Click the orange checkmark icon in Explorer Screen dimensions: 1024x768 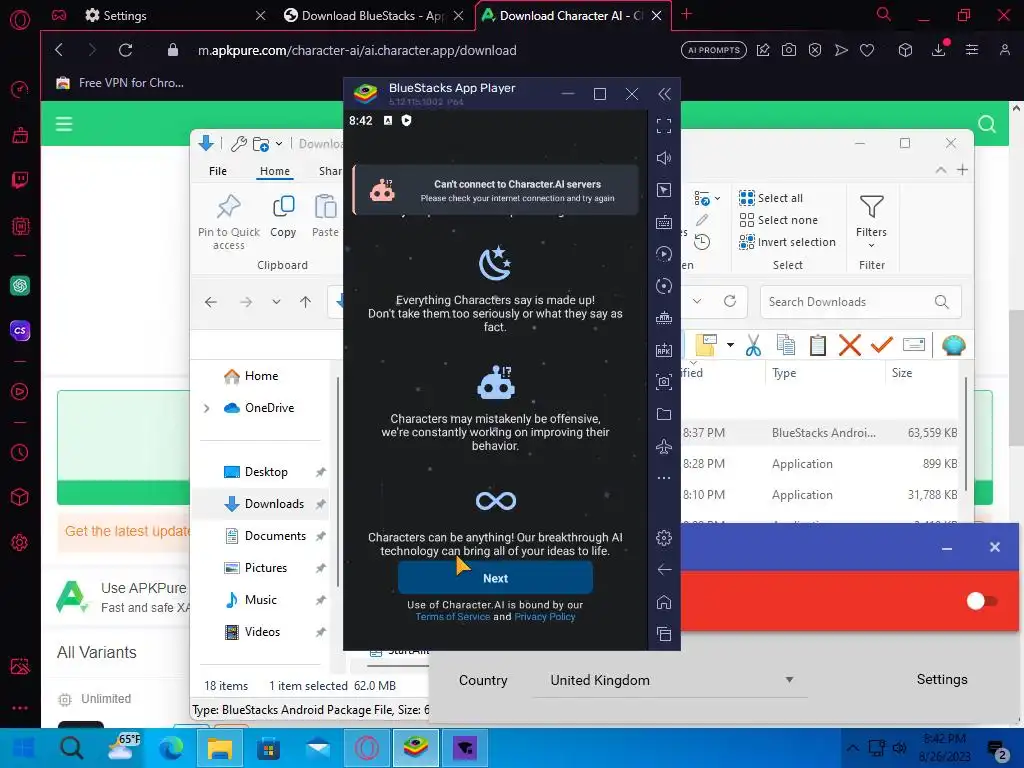pyautogui.click(x=882, y=344)
